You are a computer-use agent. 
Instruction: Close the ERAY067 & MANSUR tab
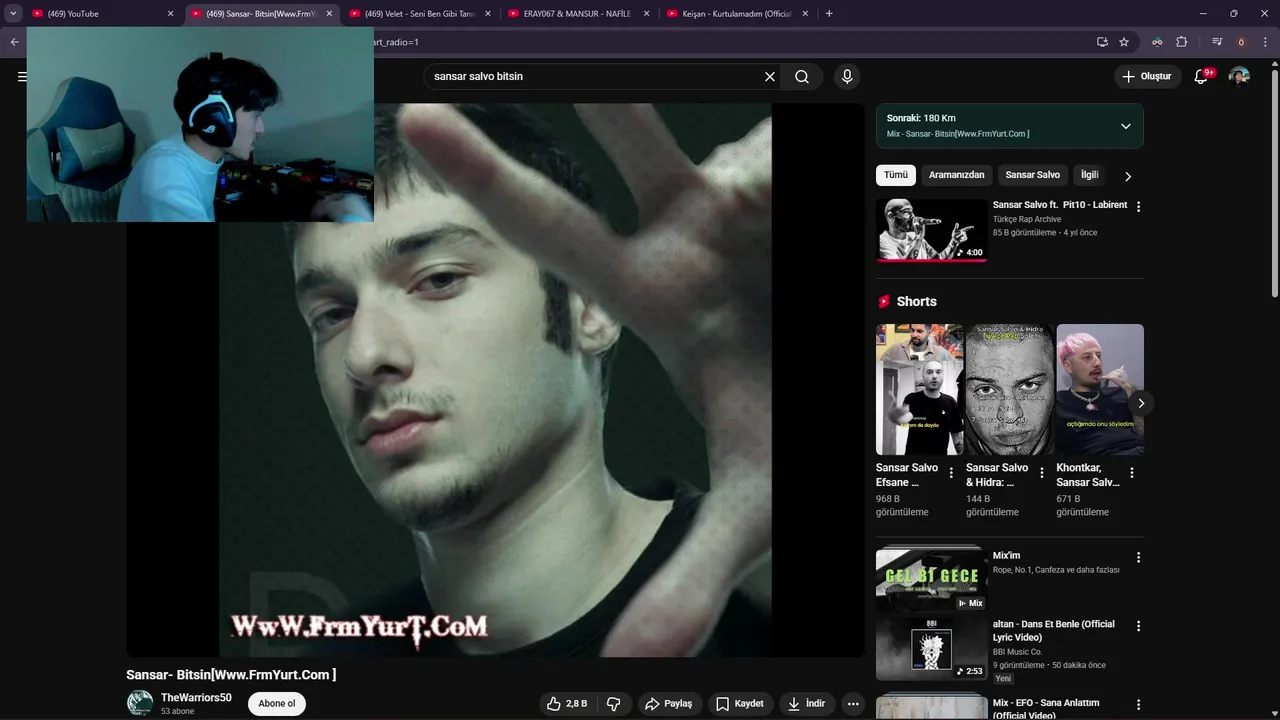coord(646,14)
